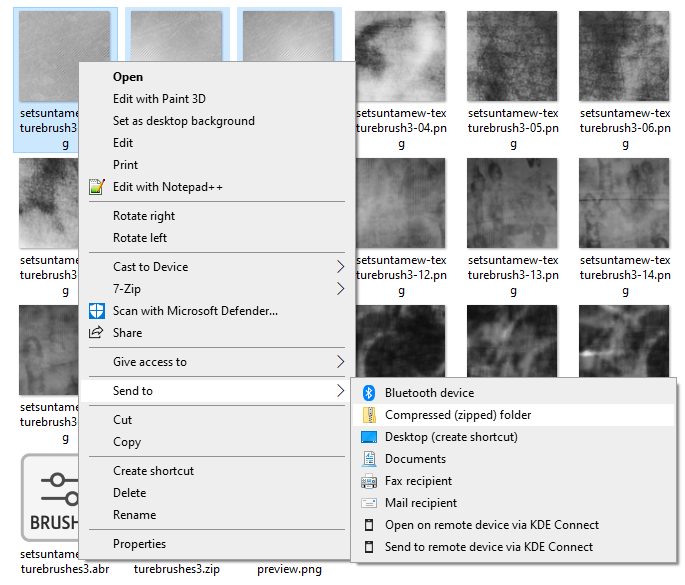
Task: Select Open on remote device via KDE Connect
Action: (491, 525)
